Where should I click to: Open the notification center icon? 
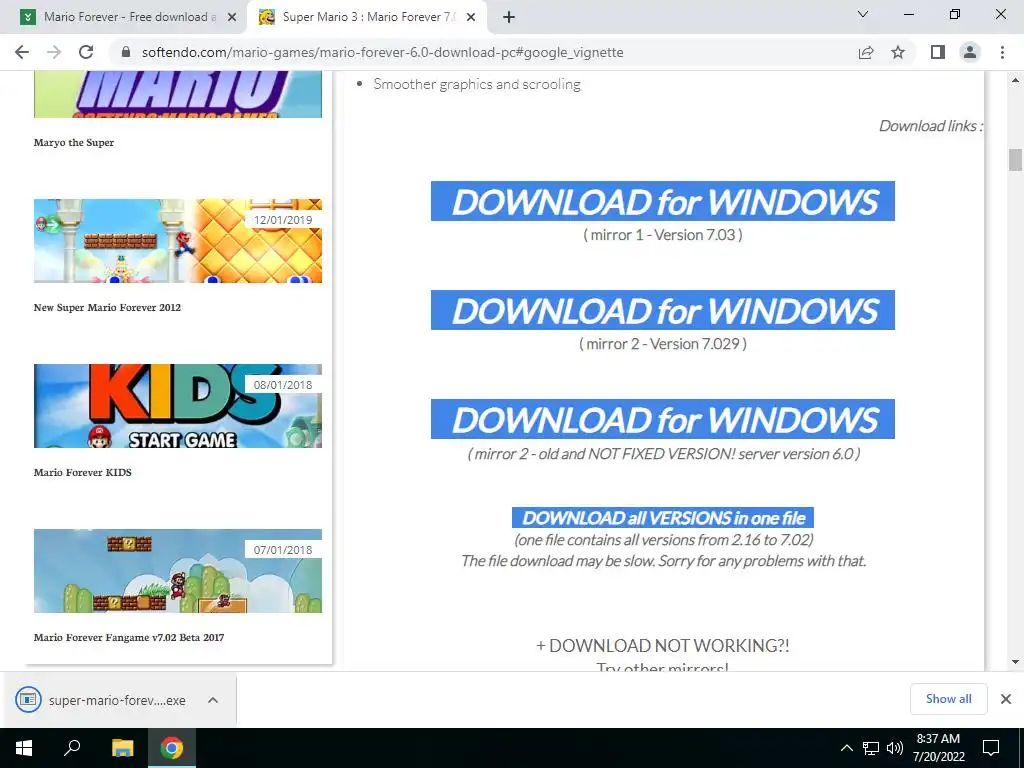991,748
